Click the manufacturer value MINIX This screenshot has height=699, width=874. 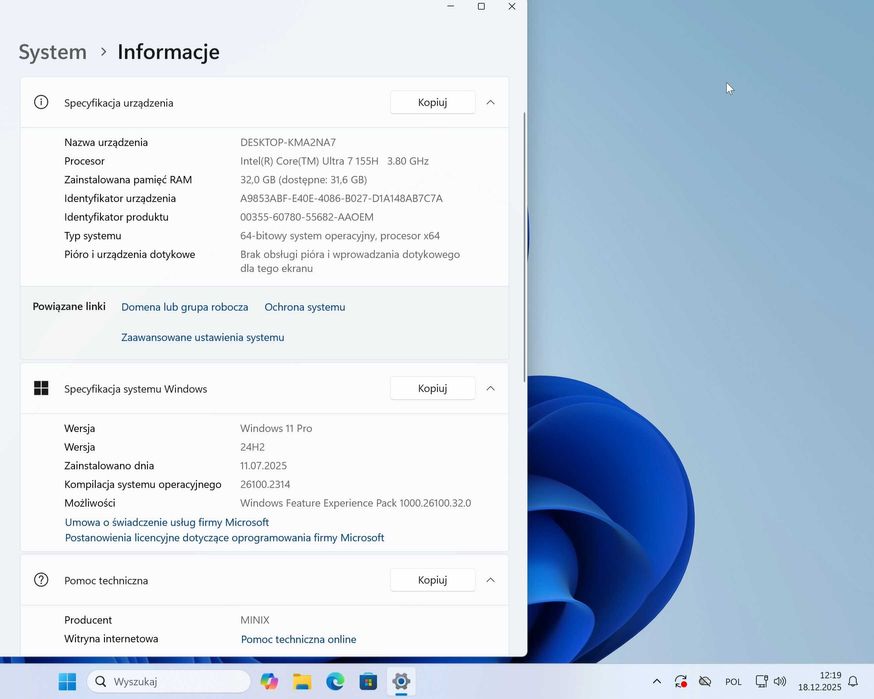pyautogui.click(x=255, y=620)
